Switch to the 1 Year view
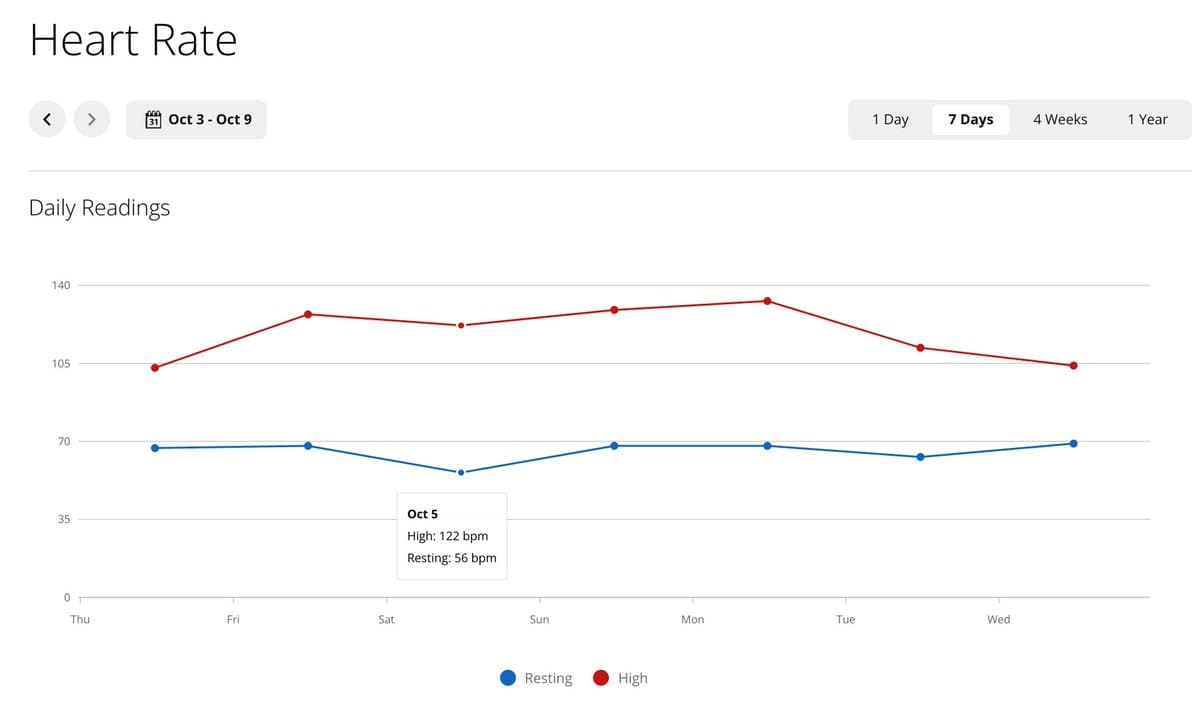The image size is (1200, 705). click(1147, 119)
